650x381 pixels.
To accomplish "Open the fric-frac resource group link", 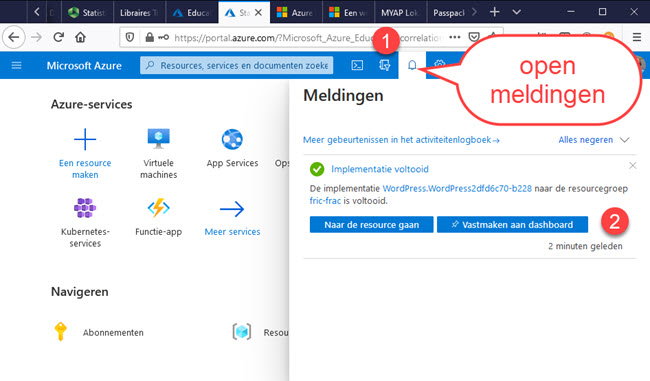I will pyautogui.click(x=325, y=201).
